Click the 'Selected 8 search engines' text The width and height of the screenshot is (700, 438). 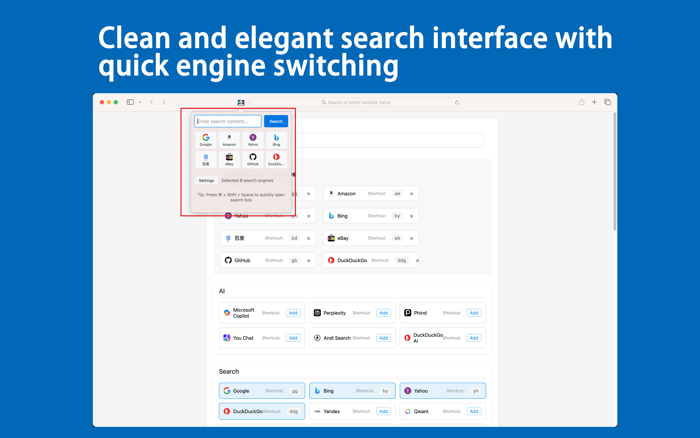click(x=247, y=180)
